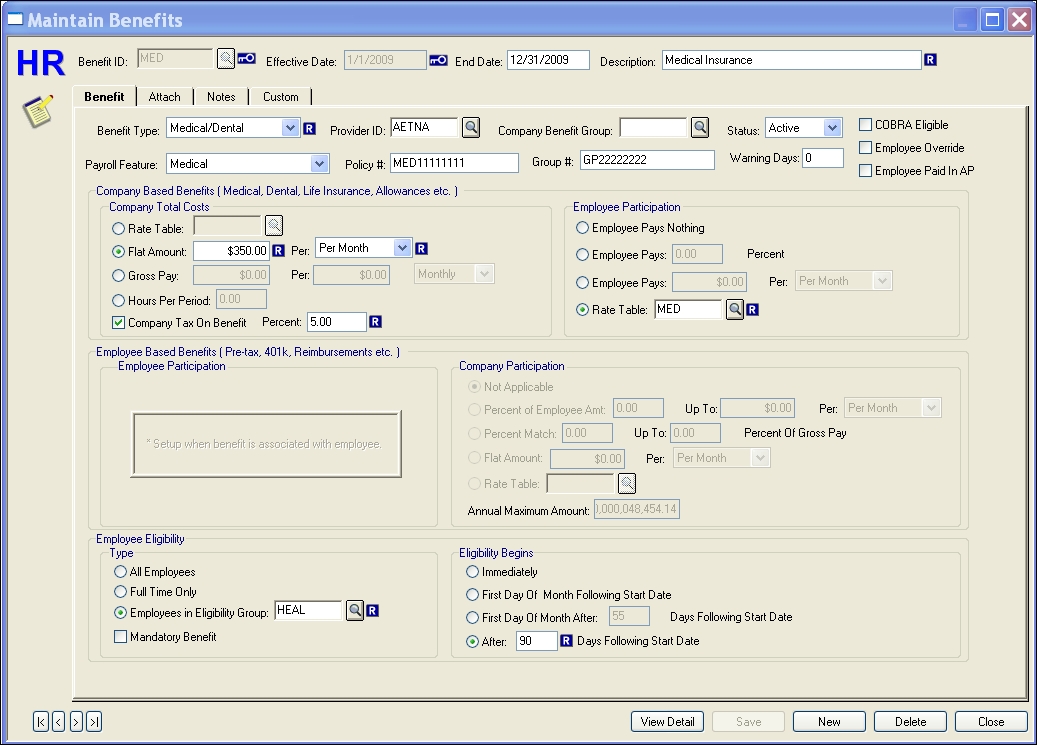
Task: Click the Company Benefit Group input field
Action: coord(653,127)
